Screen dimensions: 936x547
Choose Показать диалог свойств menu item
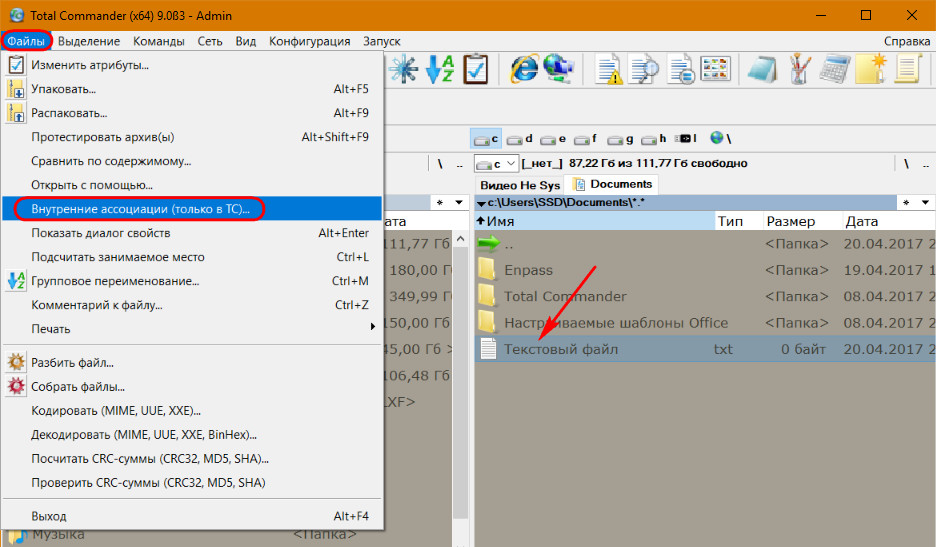tap(192, 233)
